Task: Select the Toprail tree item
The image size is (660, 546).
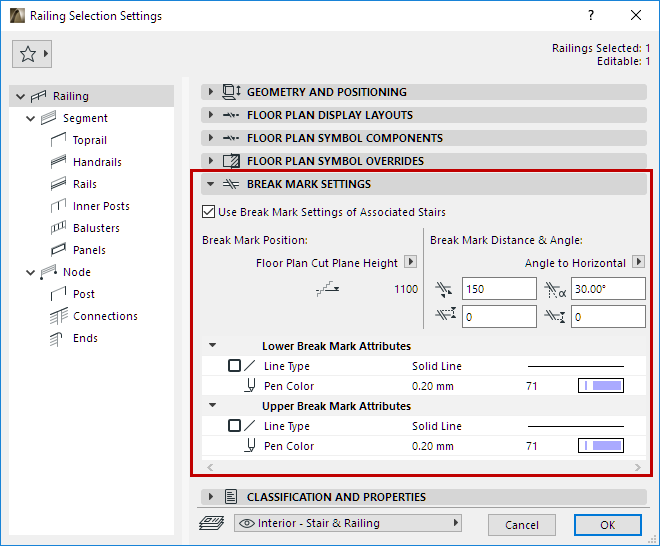Action: (x=90, y=140)
